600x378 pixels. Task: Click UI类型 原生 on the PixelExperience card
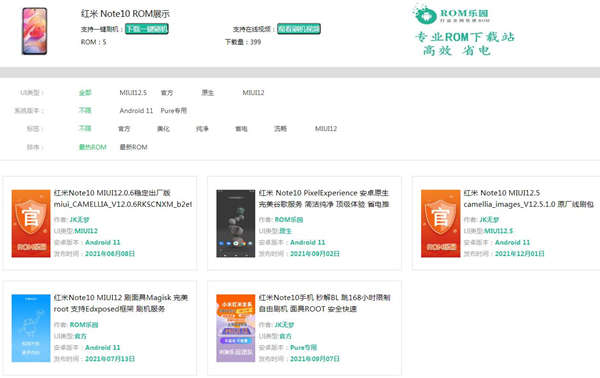285,231
